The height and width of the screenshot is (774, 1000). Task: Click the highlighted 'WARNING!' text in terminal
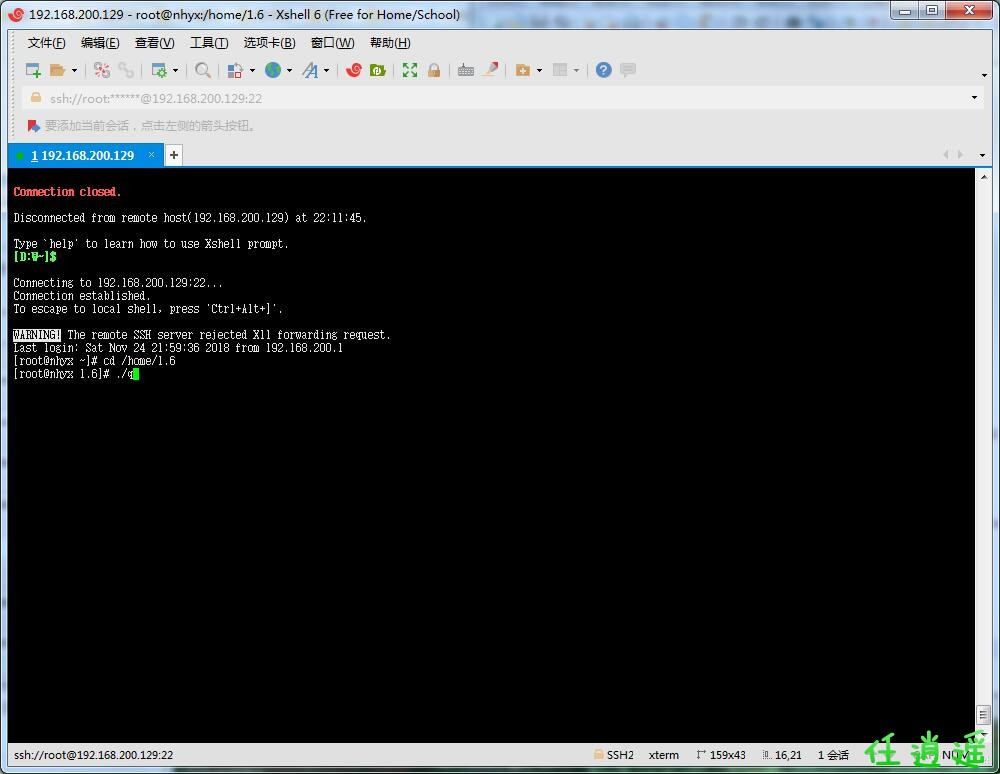(36, 335)
